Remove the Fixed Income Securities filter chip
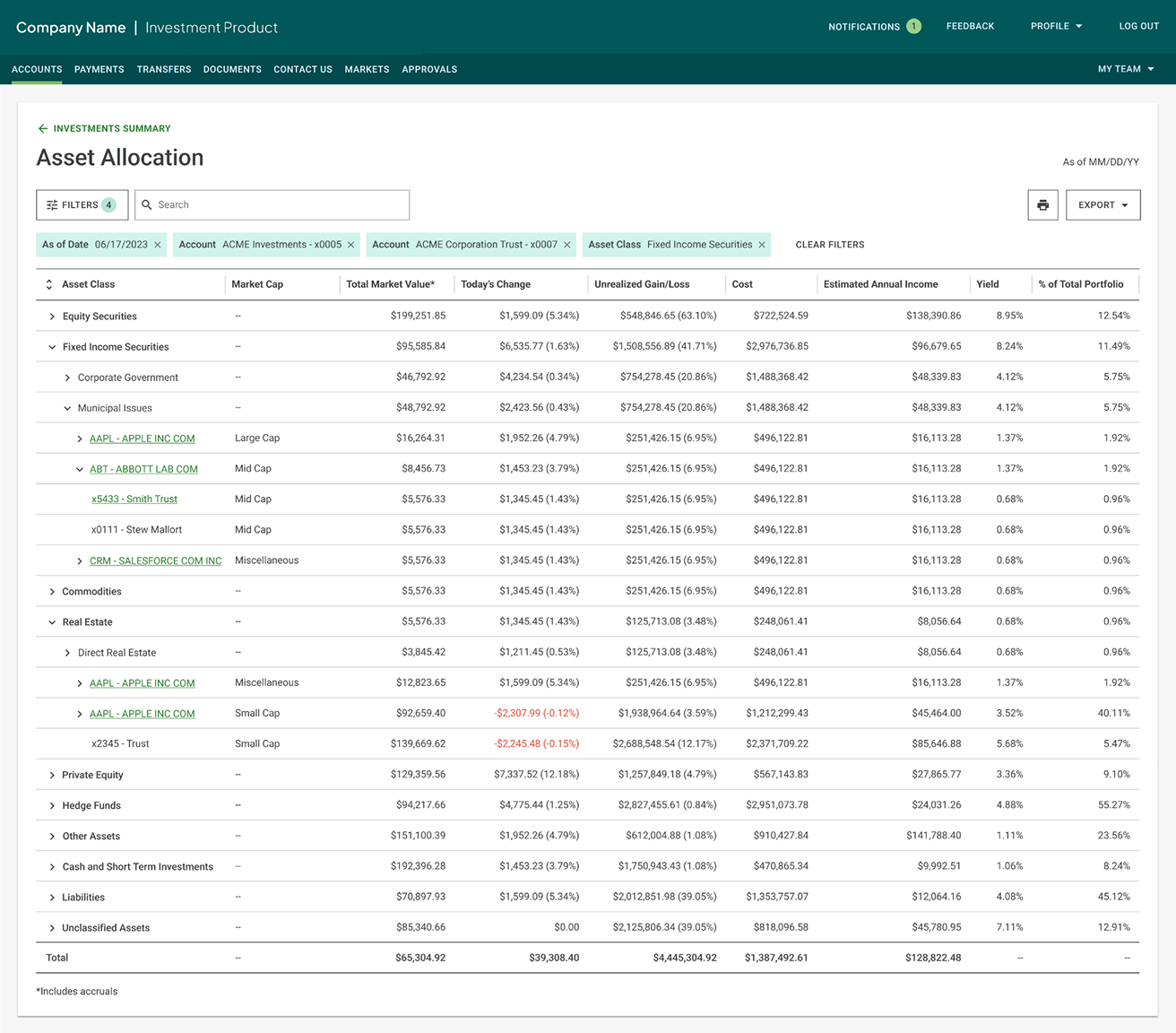Image resolution: width=1176 pixels, height=1033 pixels. point(762,245)
